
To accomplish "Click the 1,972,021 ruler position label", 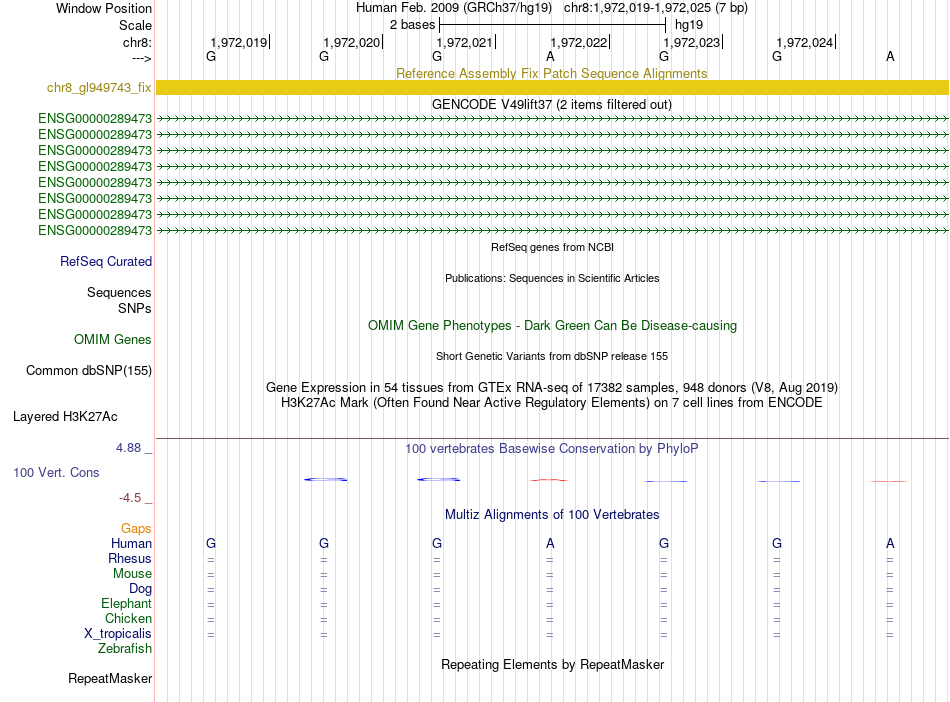I will click(465, 42).
